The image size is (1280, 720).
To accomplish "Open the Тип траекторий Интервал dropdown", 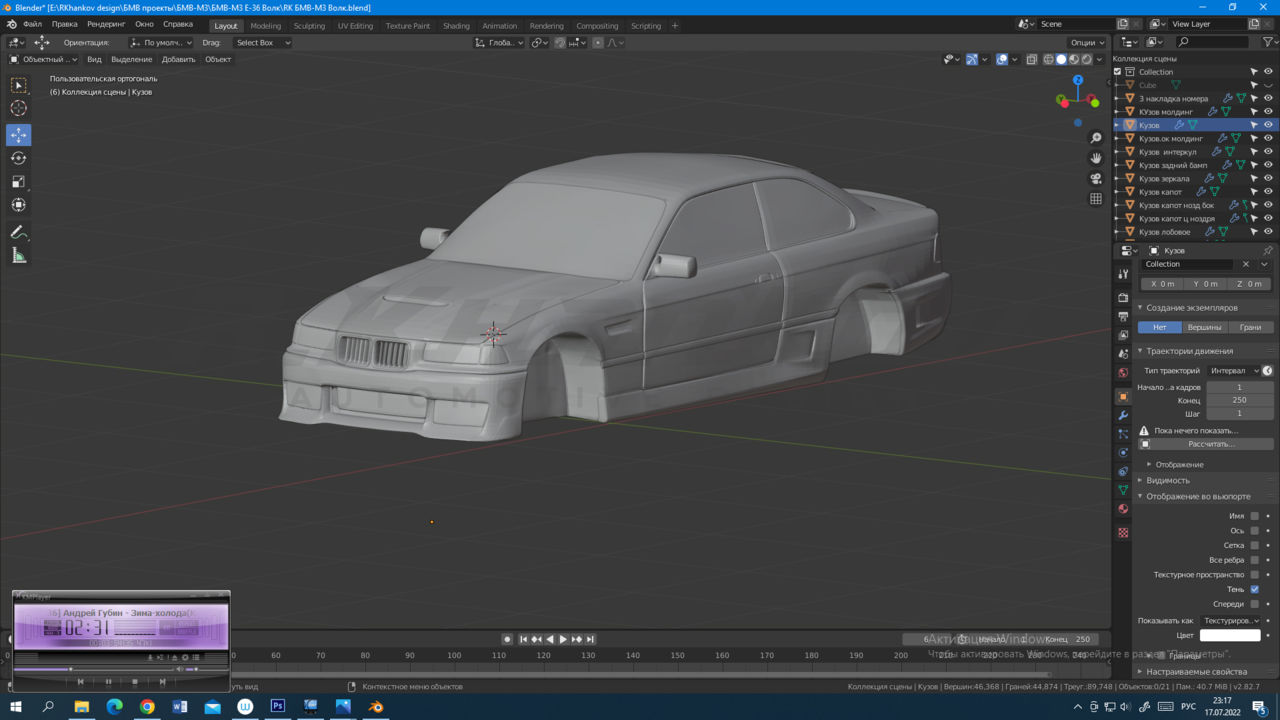I will pos(1233,371).
